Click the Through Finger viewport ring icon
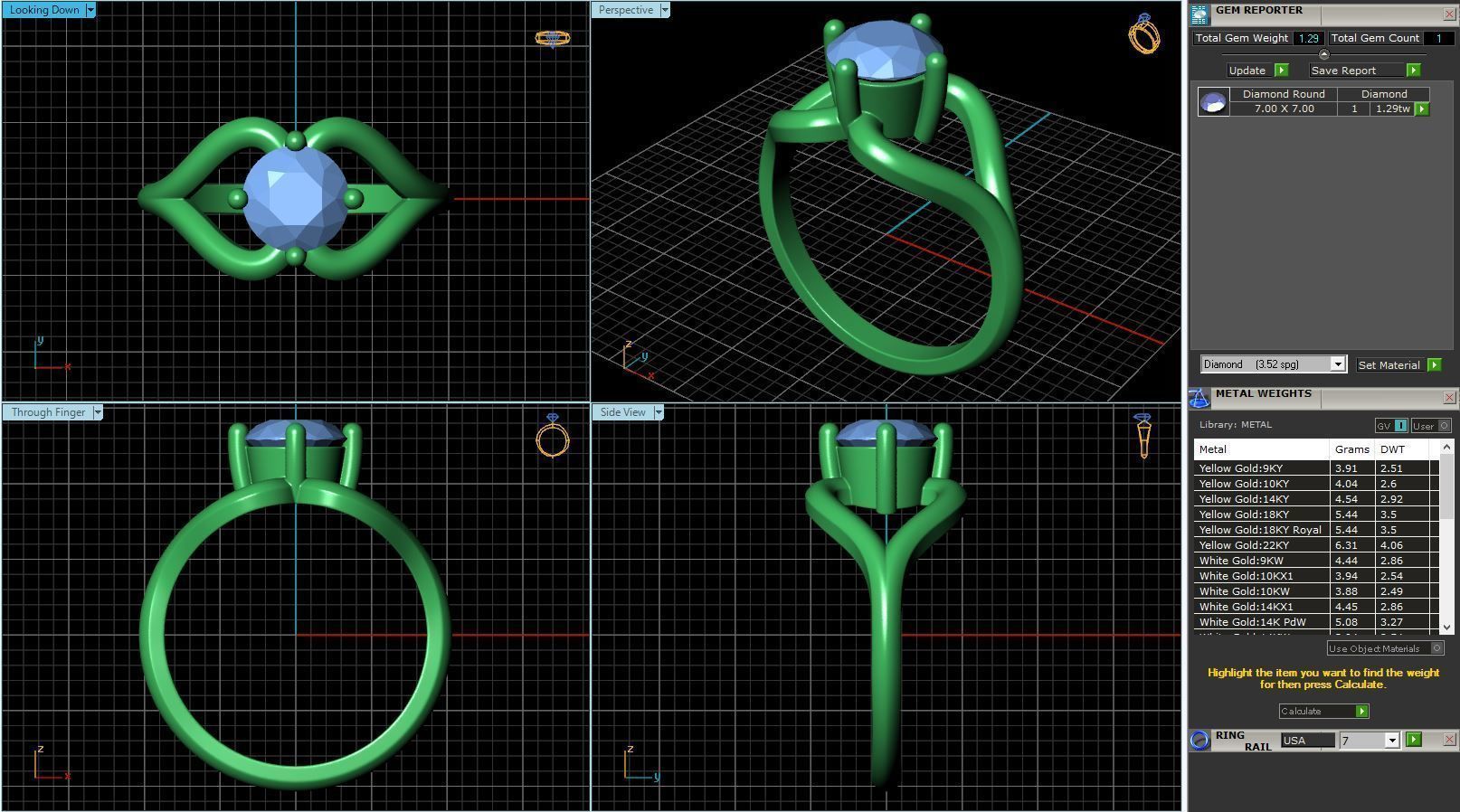Image resolution: width=1460 pixels, height=812 pixels. coord(553,435)
